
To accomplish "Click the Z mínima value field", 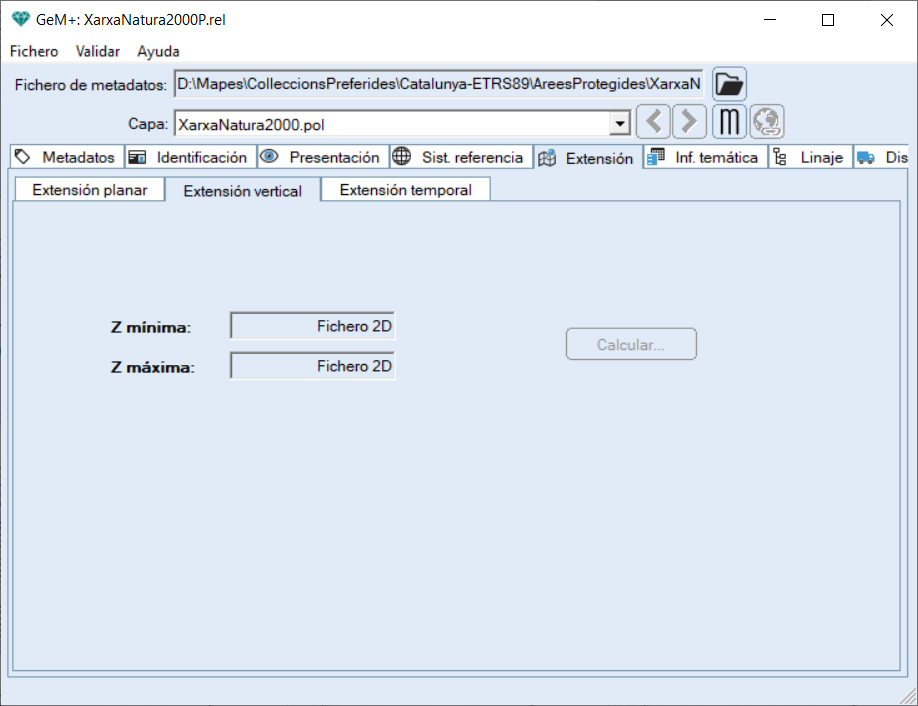I will tap(313, 326).
